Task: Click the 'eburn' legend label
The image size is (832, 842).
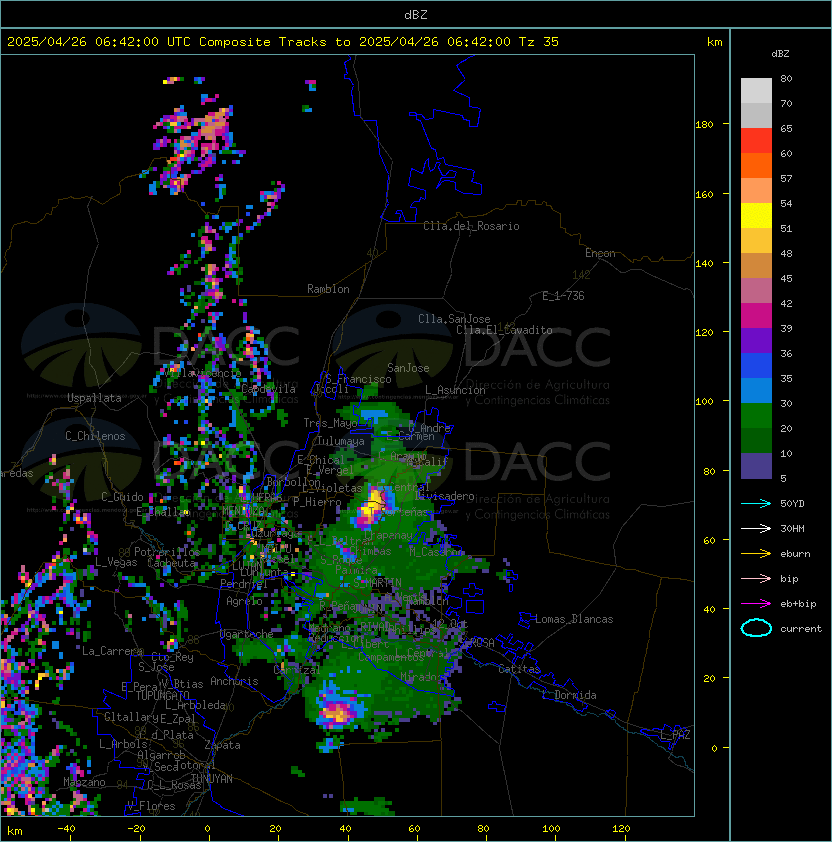Action: pyautogui.click(x=795, y=554)
